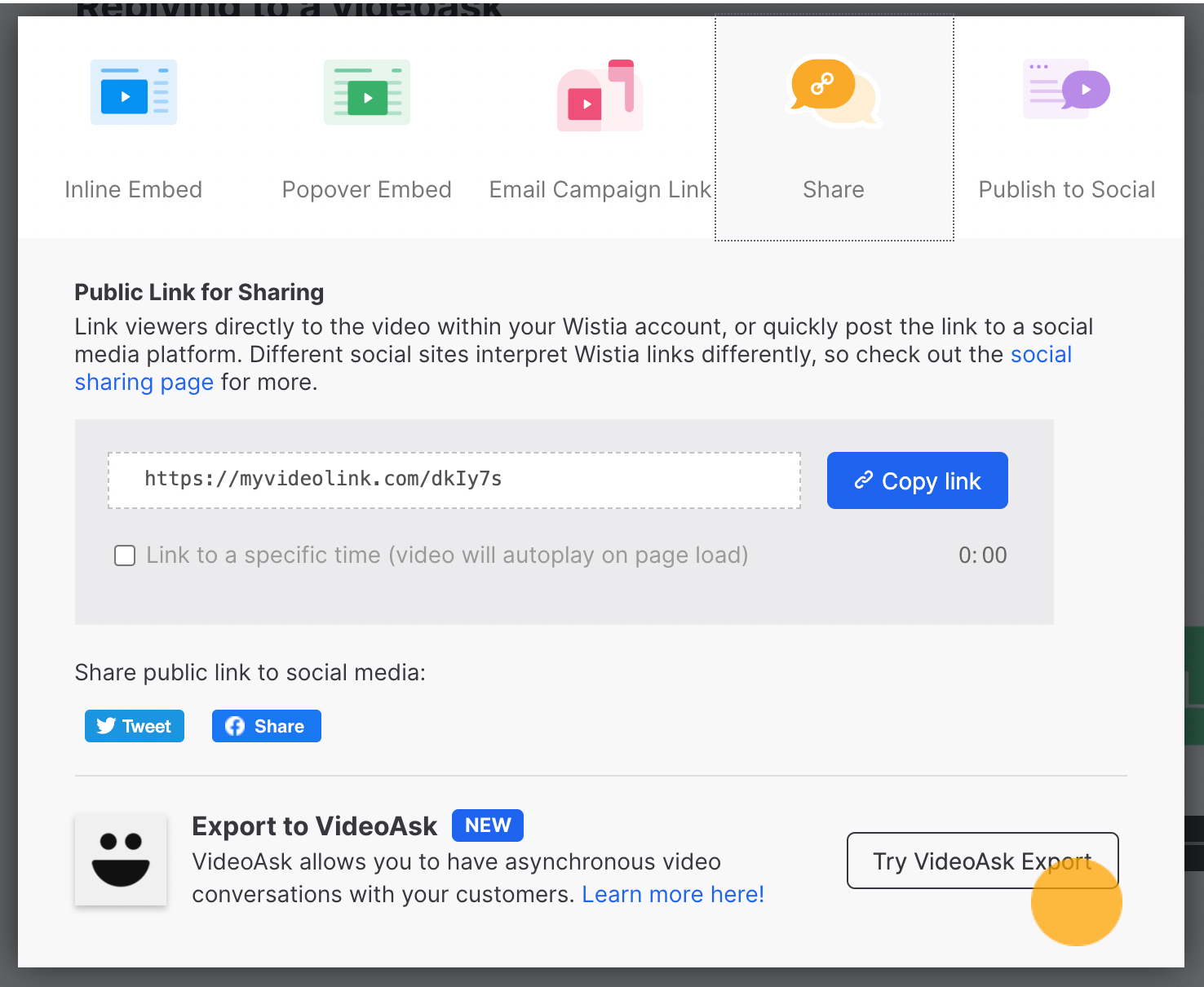Click the NEW badge next to VideoAsk
The height and width of the screenshot is (987, 1204).
[488, 825]
